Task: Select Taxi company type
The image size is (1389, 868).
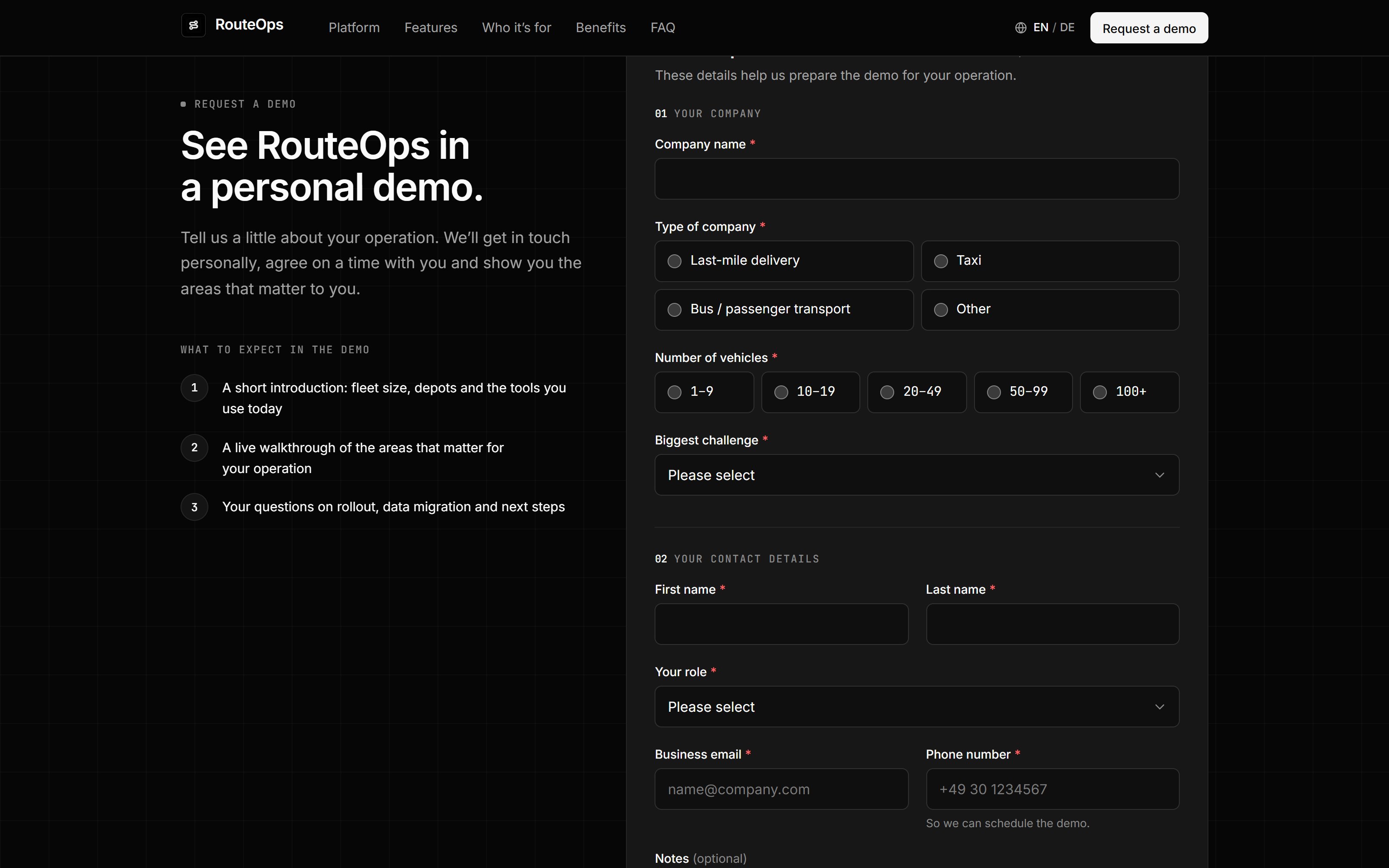Action: 1050,261
